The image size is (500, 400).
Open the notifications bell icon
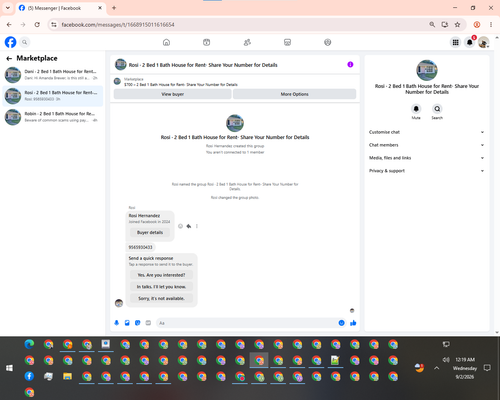pyautogui.click(x=470, y=42)
